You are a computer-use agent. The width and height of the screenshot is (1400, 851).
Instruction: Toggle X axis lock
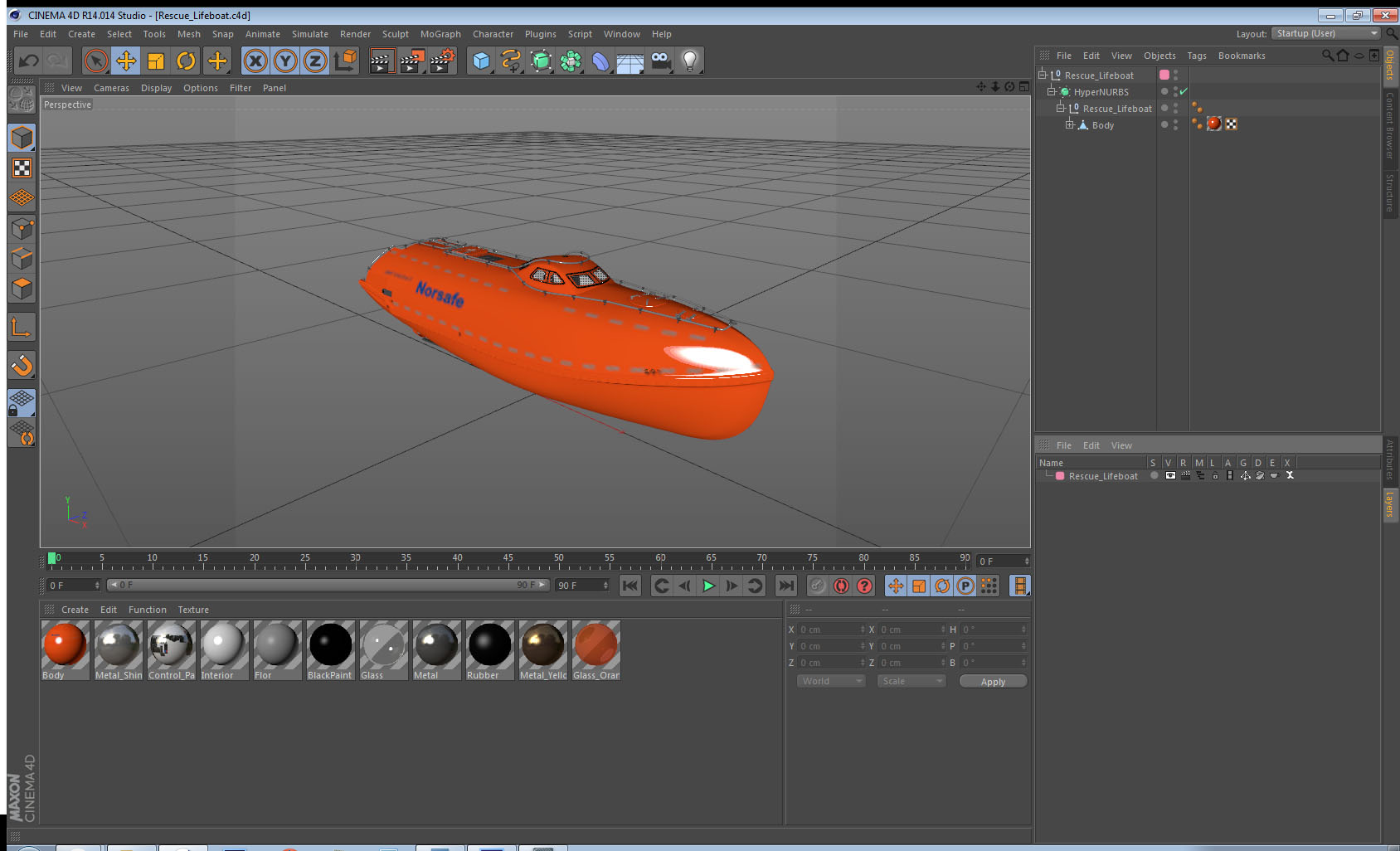point(255,61)
